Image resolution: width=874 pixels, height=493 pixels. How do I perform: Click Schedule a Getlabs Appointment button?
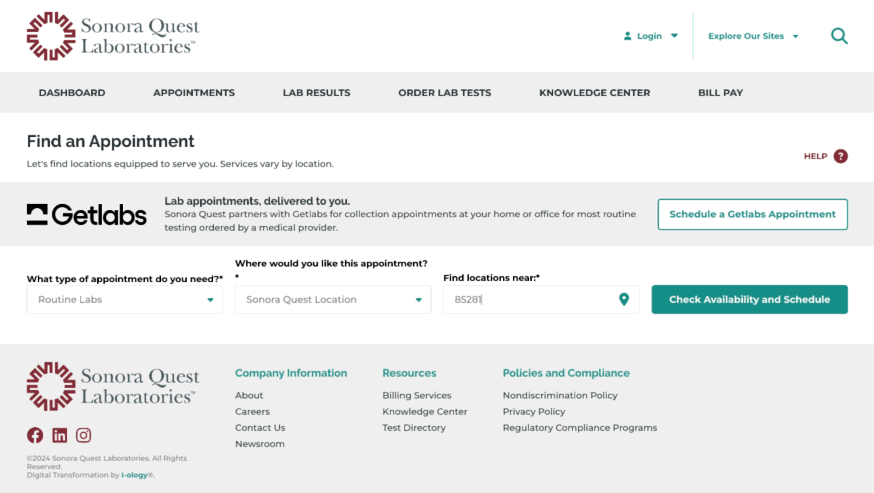tap(752, 214)
